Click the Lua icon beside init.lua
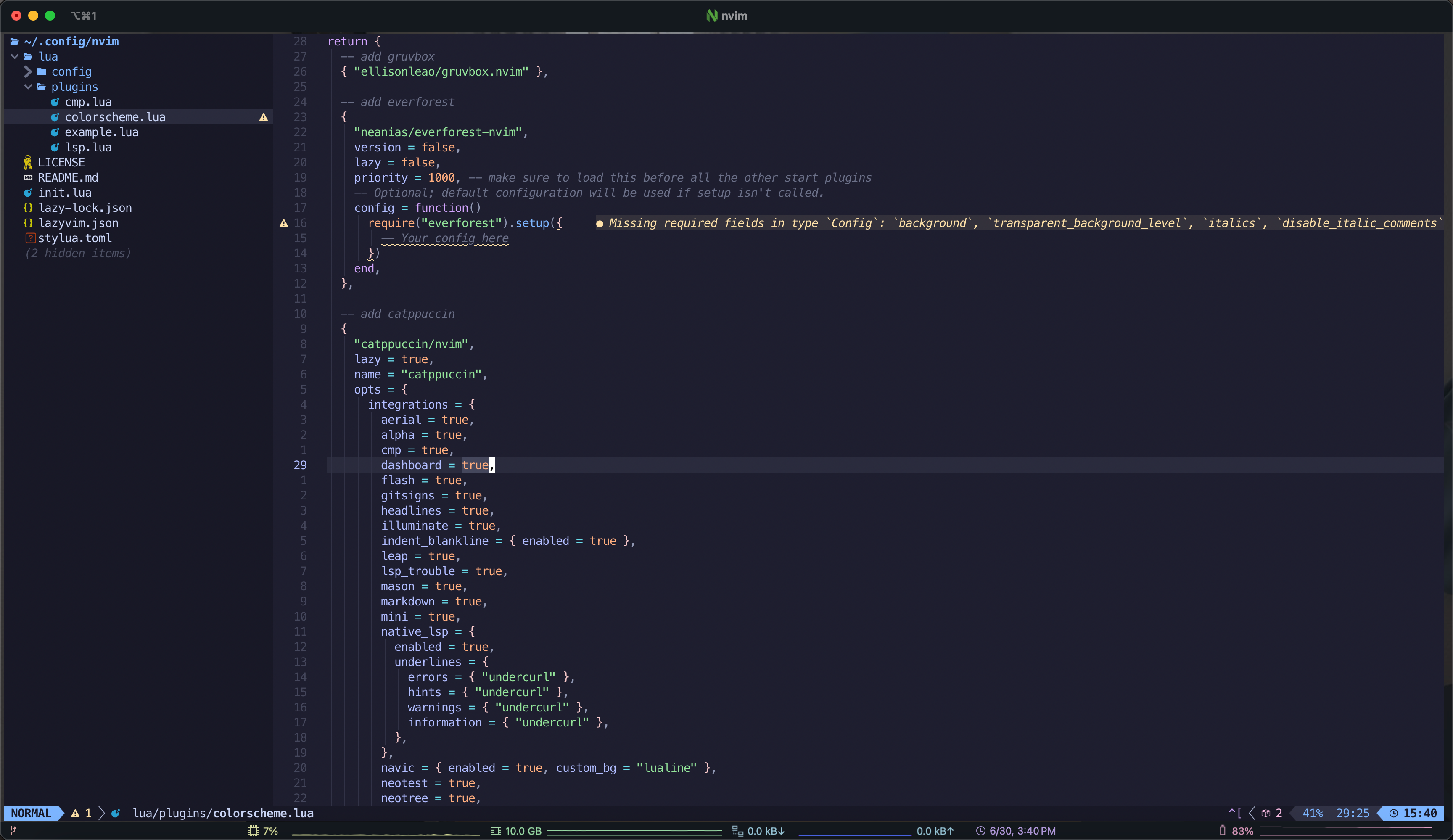This screenshot has width=1453, height=840. tap(28, 193)
